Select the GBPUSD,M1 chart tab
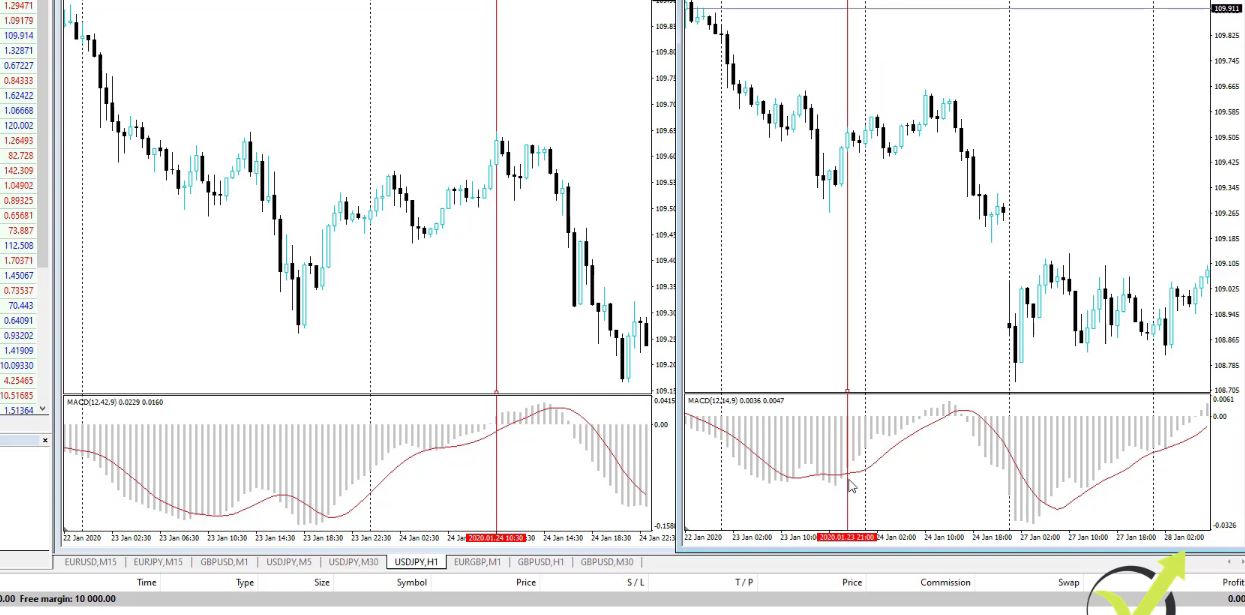Screen dimensions: 1245x615 224,562
